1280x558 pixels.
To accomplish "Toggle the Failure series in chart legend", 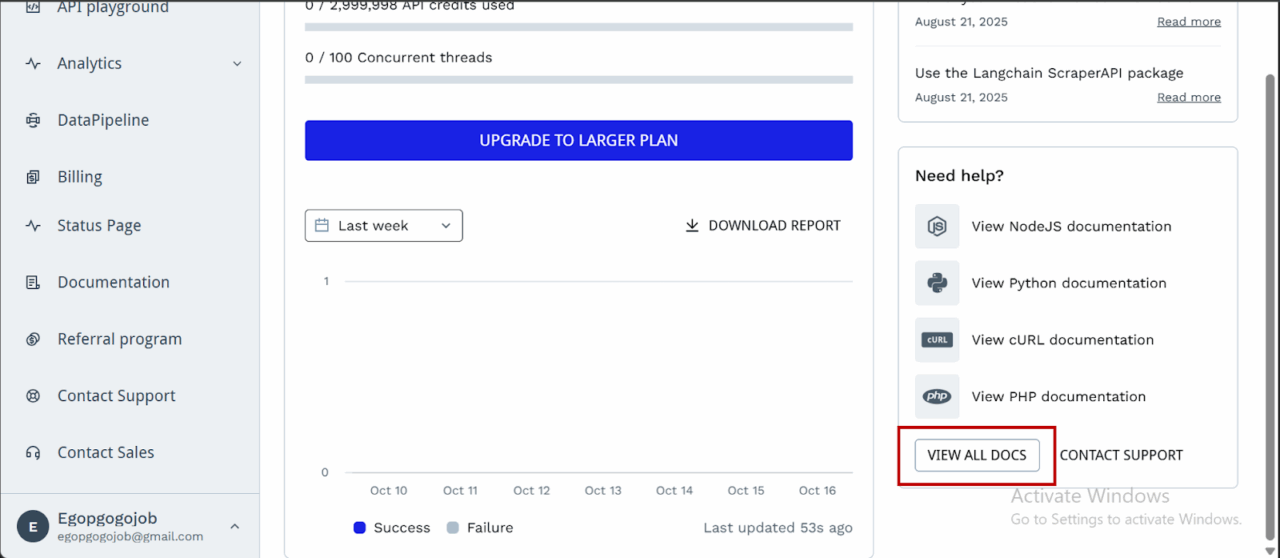I will click(480, 528).
